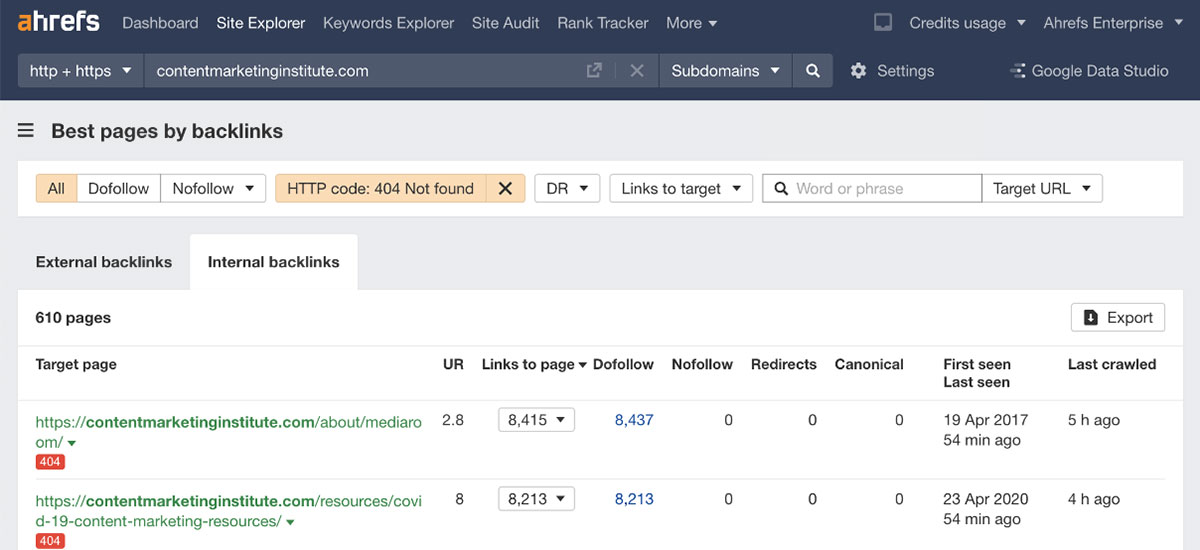The image size is (1200, 550).
Task: Open the external link icon in URL bar
Action: pos(594,71)
